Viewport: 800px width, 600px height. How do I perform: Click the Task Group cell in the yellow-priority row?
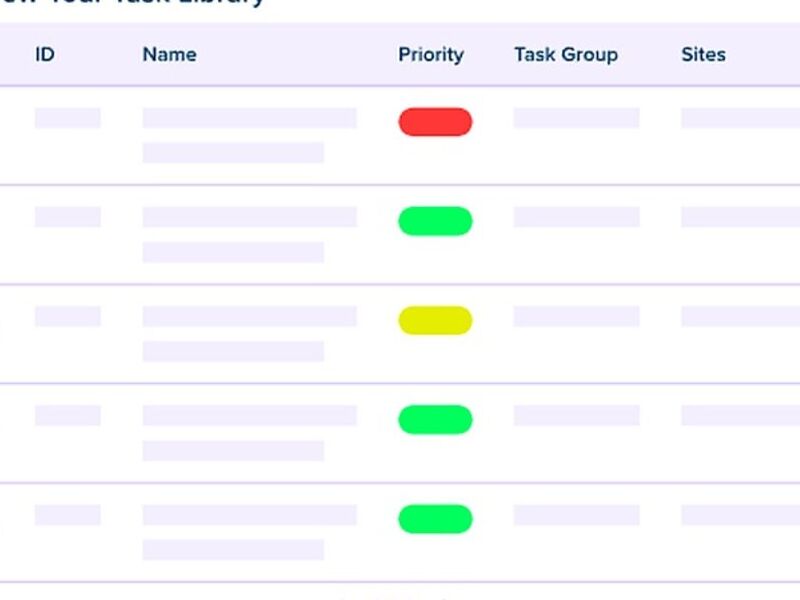coord(577,316)
